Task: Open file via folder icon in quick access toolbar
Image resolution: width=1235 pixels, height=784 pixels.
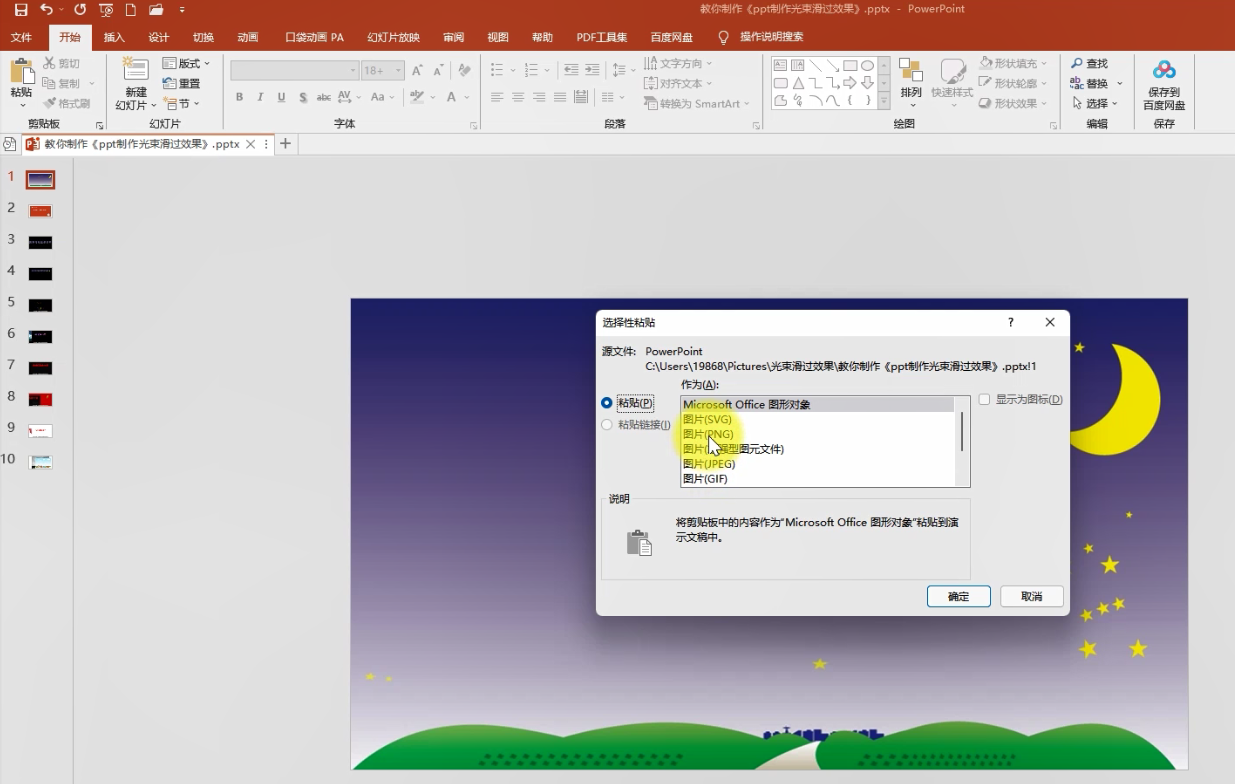Action: (156, 10)
